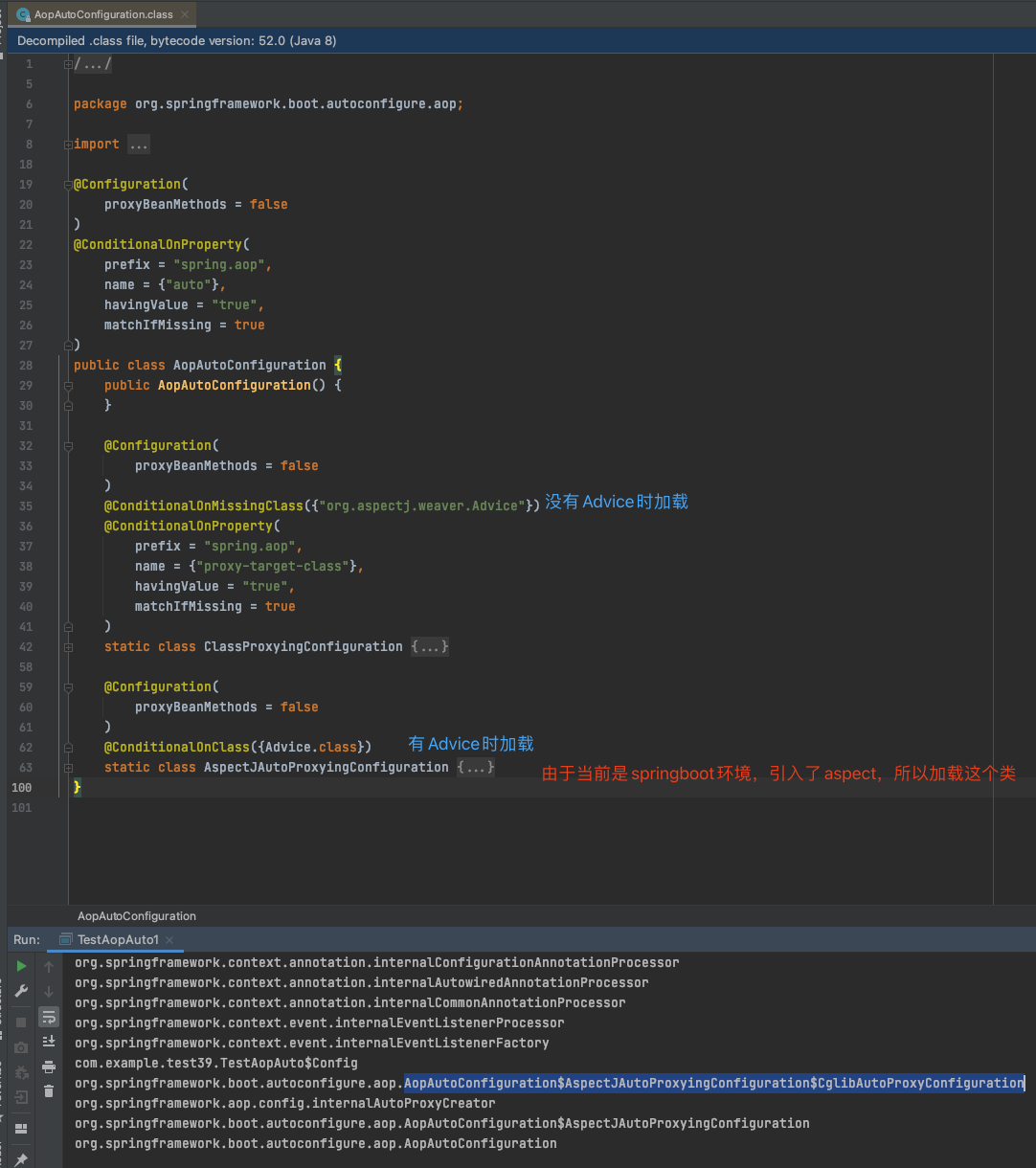Close the TestAopAuto1 run tab
This screenshot has height=1168, width=1036.
coord(169,940)
